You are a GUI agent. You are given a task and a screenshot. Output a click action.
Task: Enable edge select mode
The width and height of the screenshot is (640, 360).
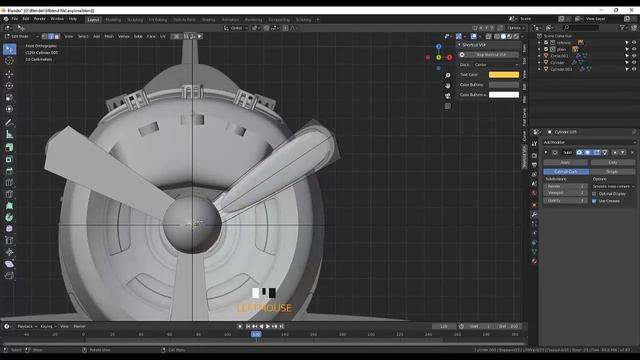(51, 36)
